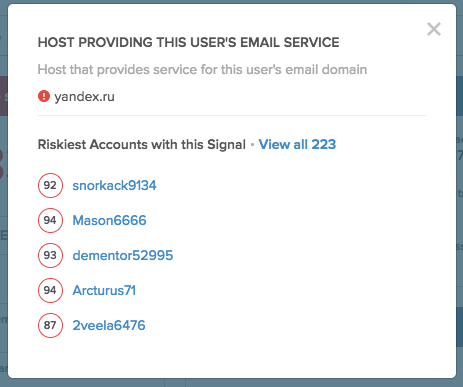
Task: Click the gray description text under the title
Action: pos(202,70)
